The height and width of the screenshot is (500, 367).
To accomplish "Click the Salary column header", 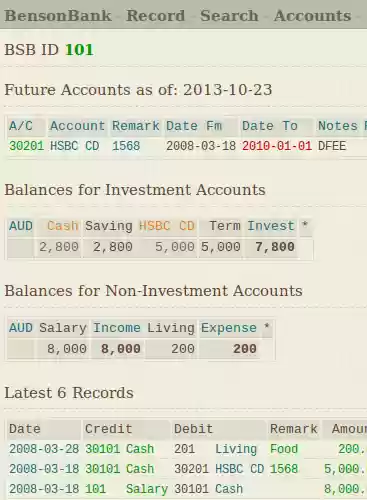I will [63, 328].
